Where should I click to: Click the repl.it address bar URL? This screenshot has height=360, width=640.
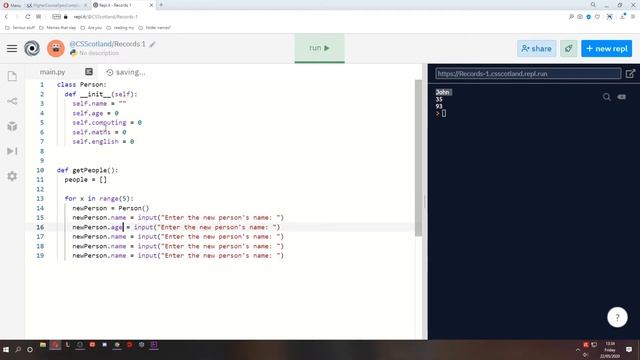[105, 17]
